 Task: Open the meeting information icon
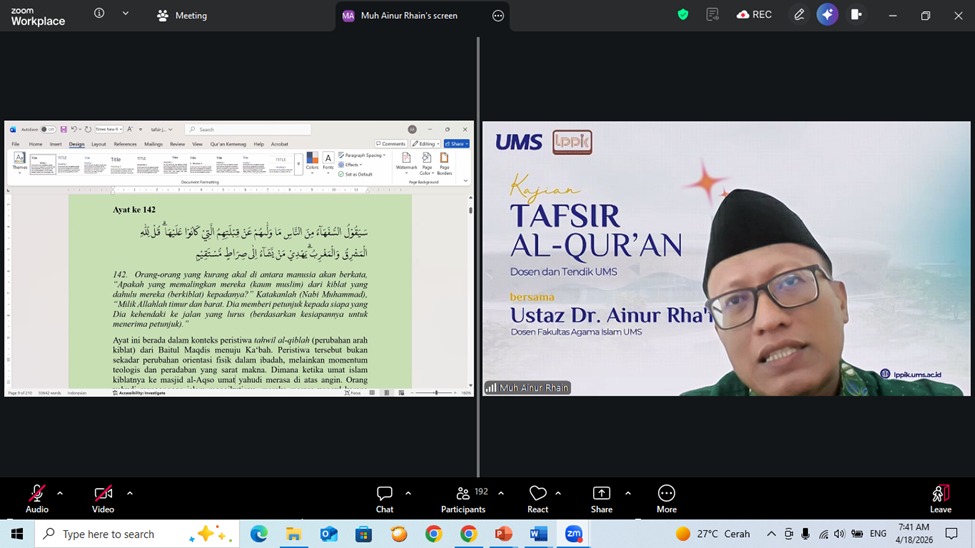pos(99,13)
